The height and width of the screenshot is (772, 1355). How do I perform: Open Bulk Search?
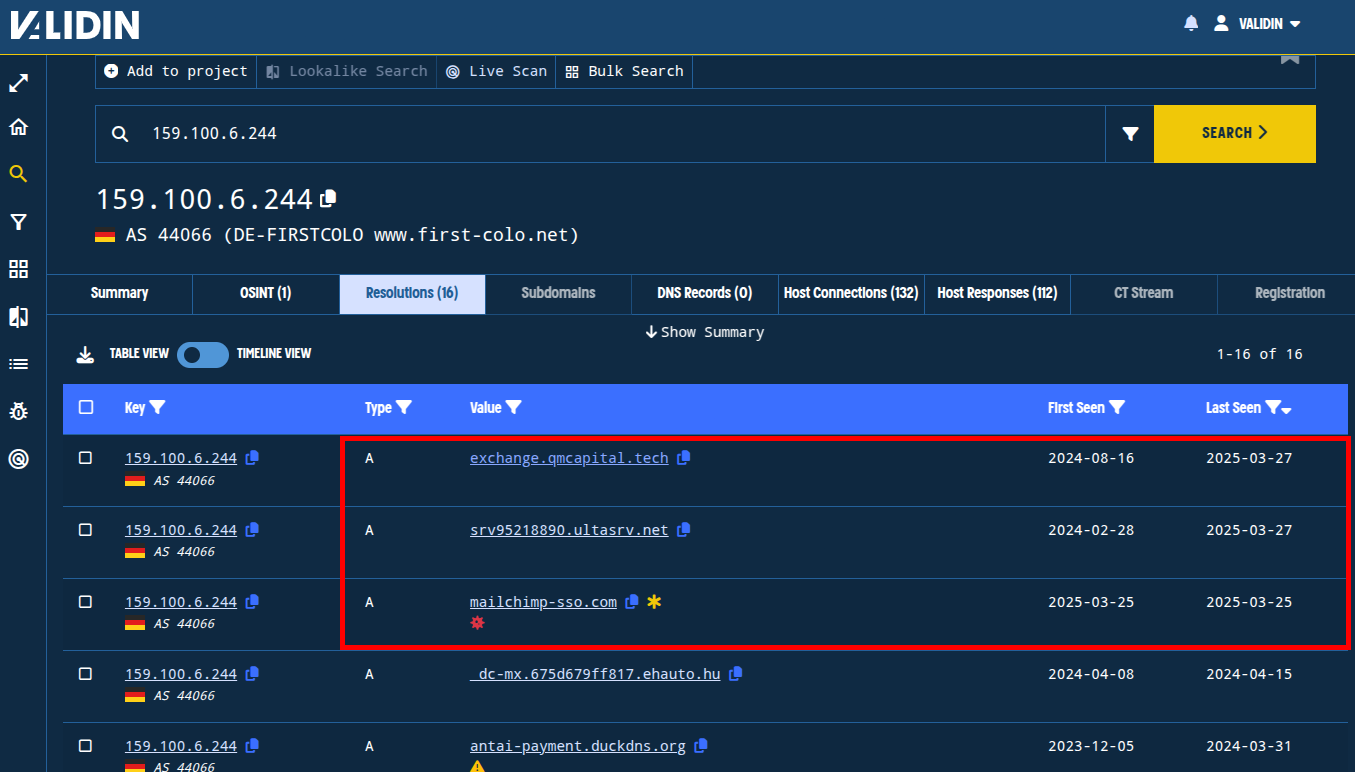624,71
